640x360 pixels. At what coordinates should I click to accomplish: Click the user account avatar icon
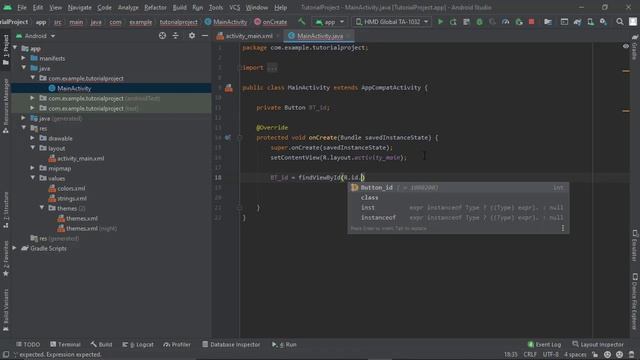click(633, 22)
